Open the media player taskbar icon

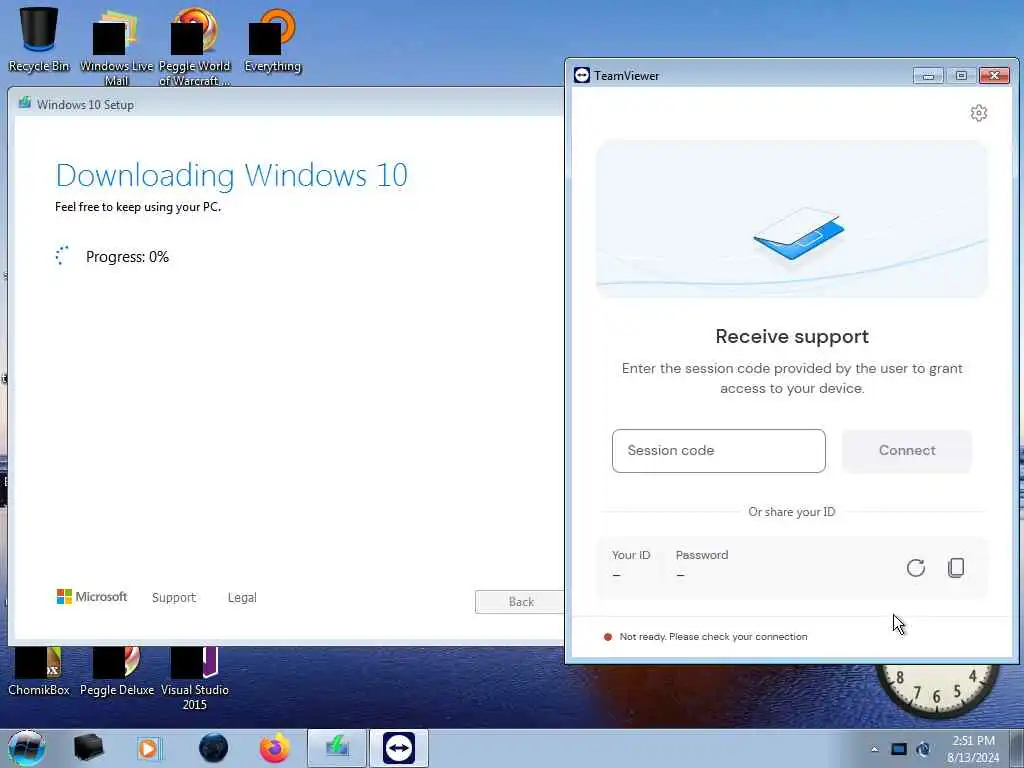pyautogui.click(x=148, y=748)
